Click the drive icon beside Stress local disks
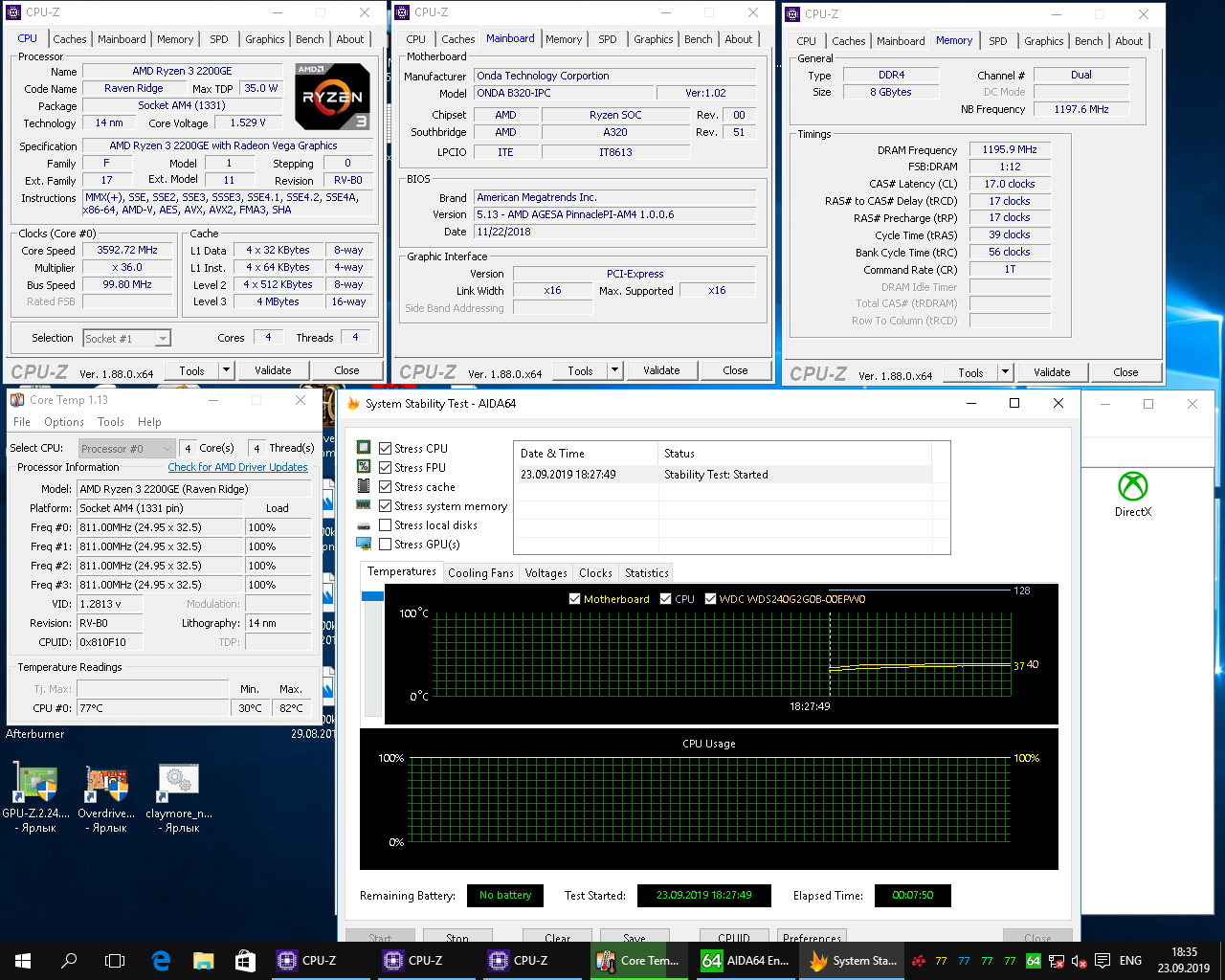The height and width of the screenshot is (980, 1225). point(364,525)
